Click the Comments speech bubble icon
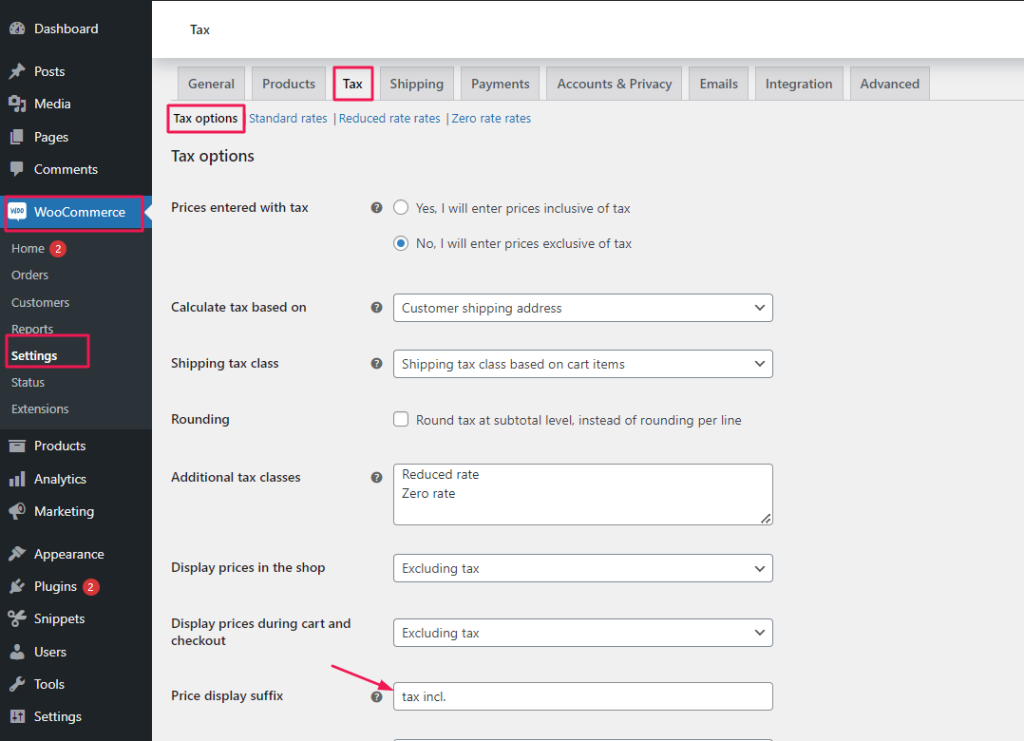Screen dimensions: 1024x741 pyautogui.click(x=17, y=169)
